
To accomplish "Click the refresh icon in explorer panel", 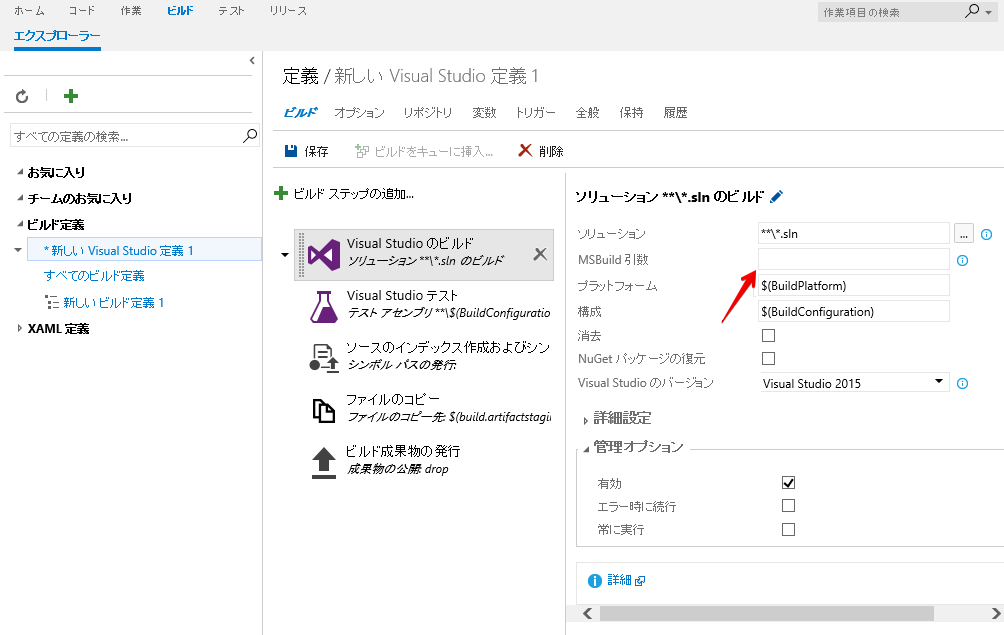I will coord(22,96).
